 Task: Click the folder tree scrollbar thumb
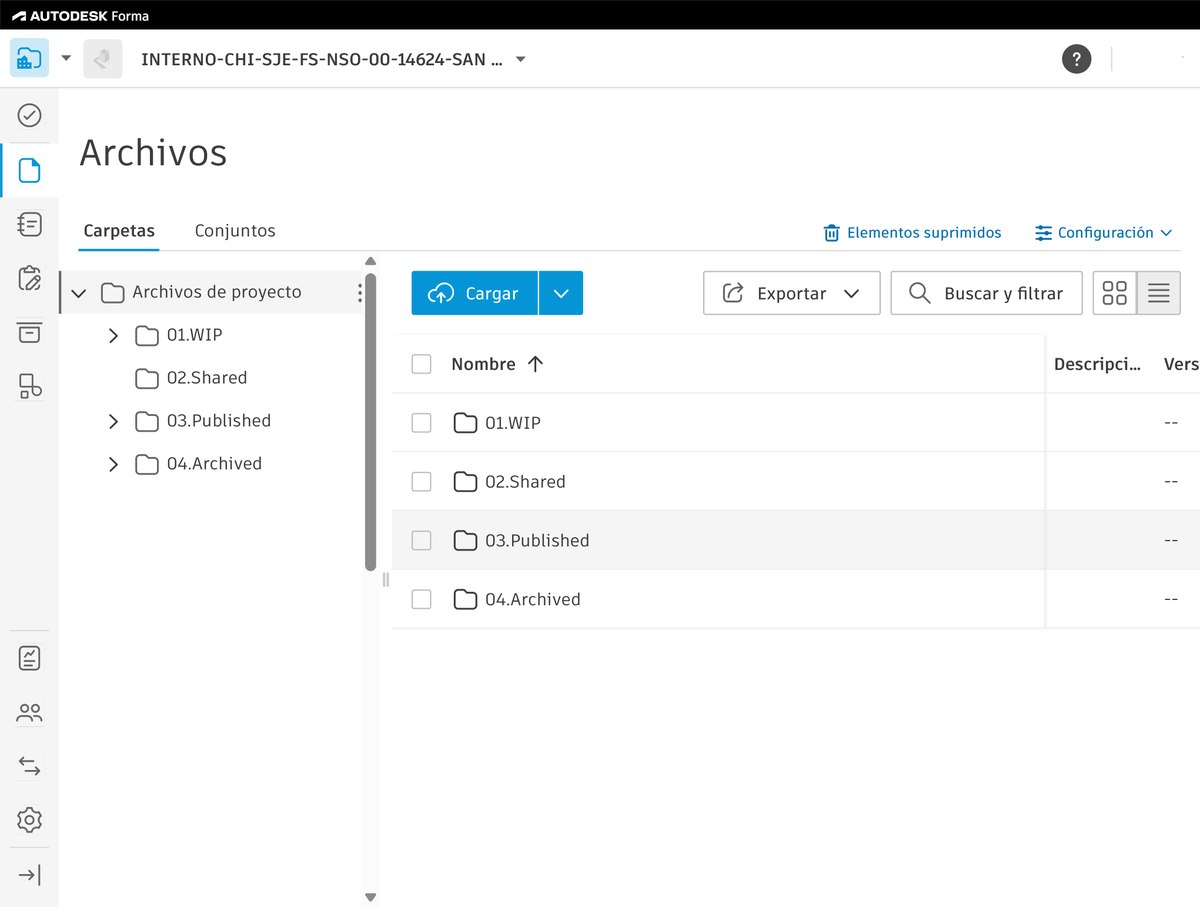tap(371, 422)
